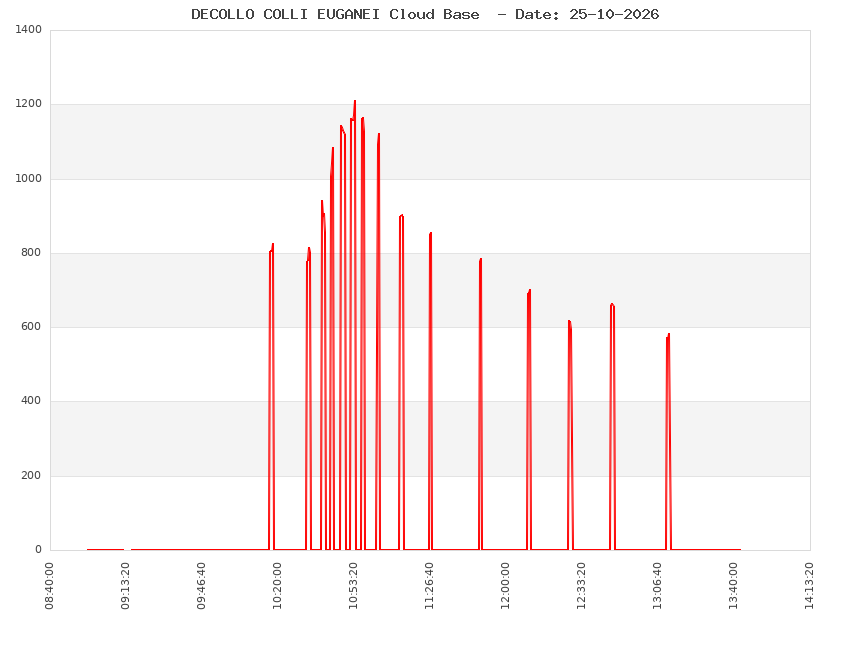The width and height of the screenshot is (850, 650).
Task: Click the y-axis value 200
Action: pos(31,476)
